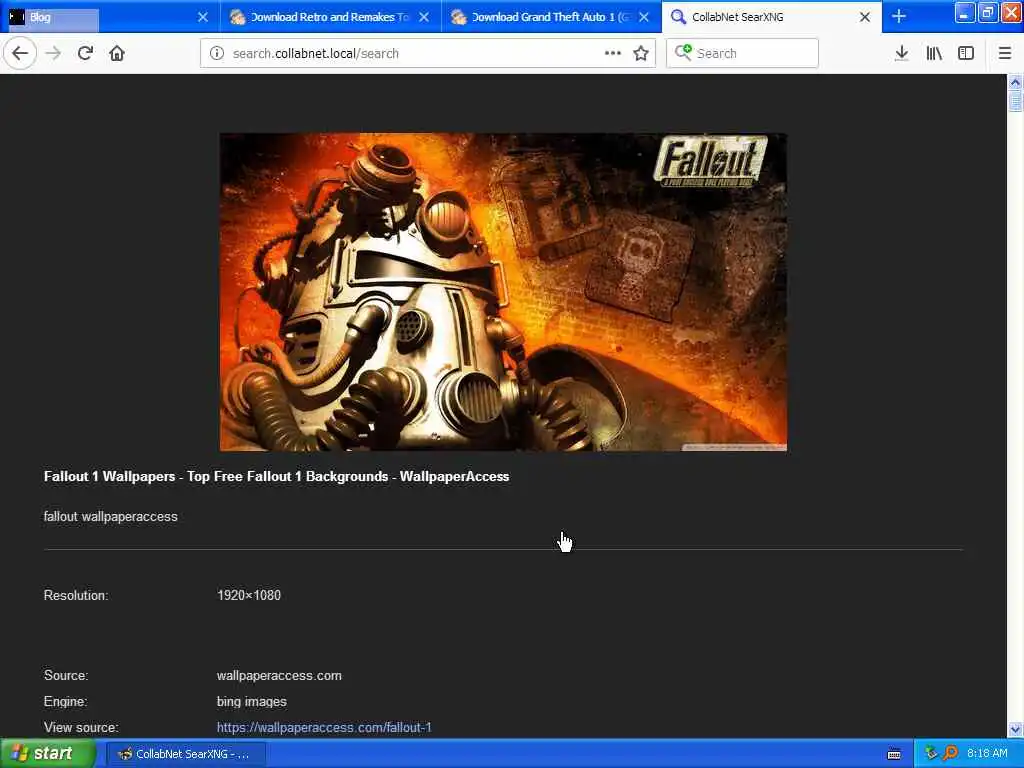
Task: Open the downloads panel
Action: point(901,54)
